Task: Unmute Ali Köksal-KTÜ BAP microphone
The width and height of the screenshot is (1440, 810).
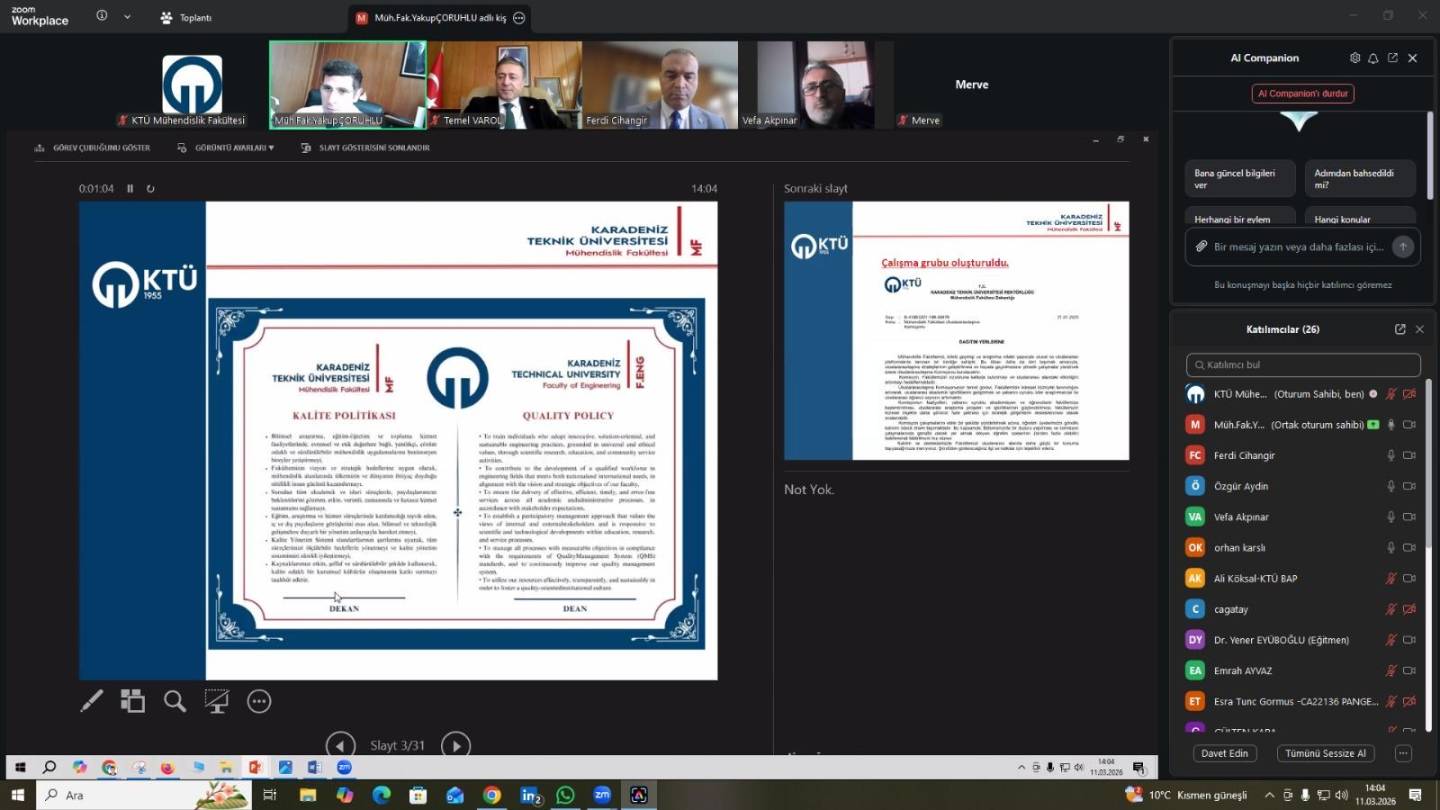Action: (1390, 579)
